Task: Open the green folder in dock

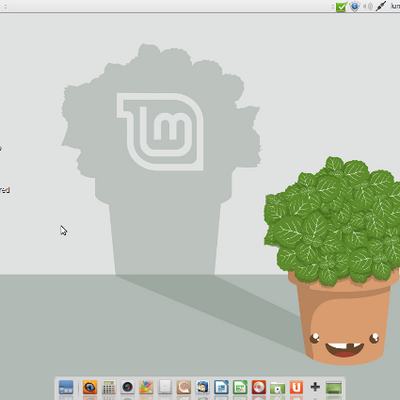Action: point(277,388)
